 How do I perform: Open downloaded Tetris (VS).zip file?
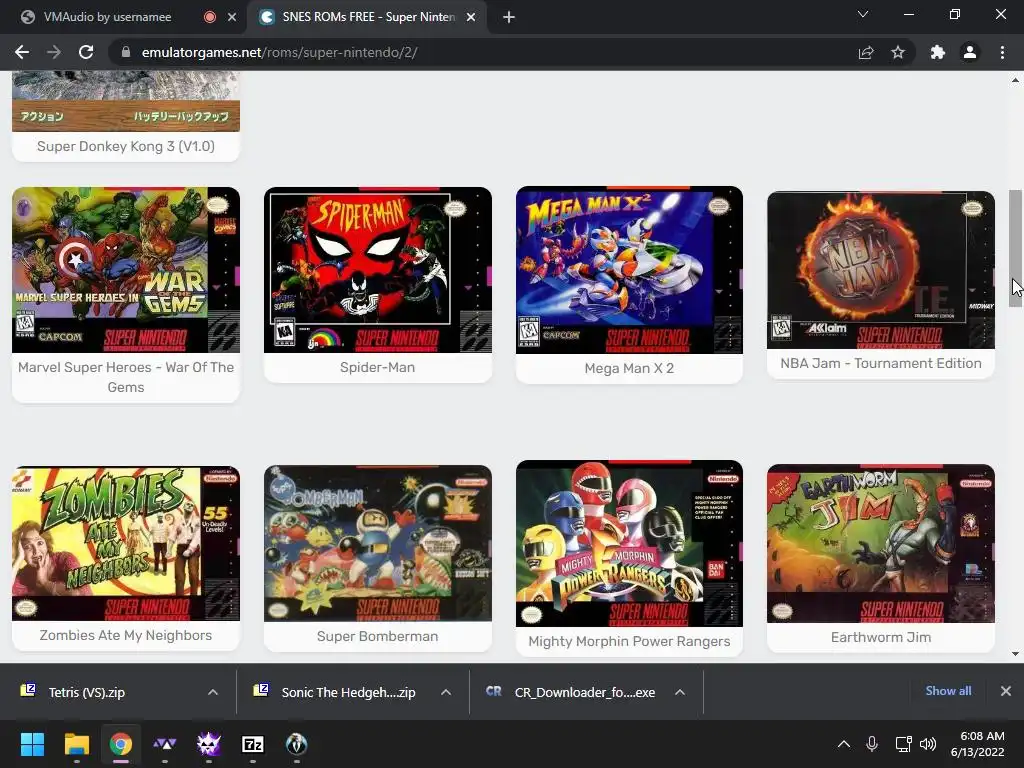[x=87, y=692]
